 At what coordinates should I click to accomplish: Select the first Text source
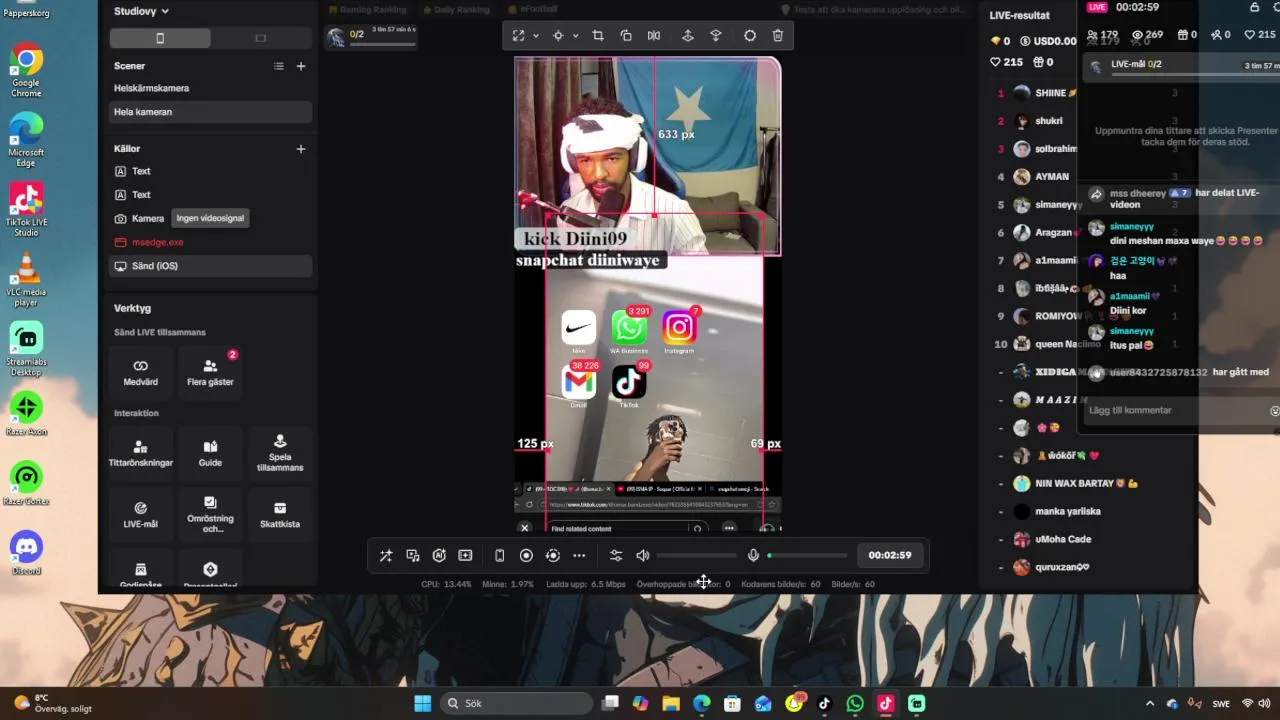(x=210, y=171)
